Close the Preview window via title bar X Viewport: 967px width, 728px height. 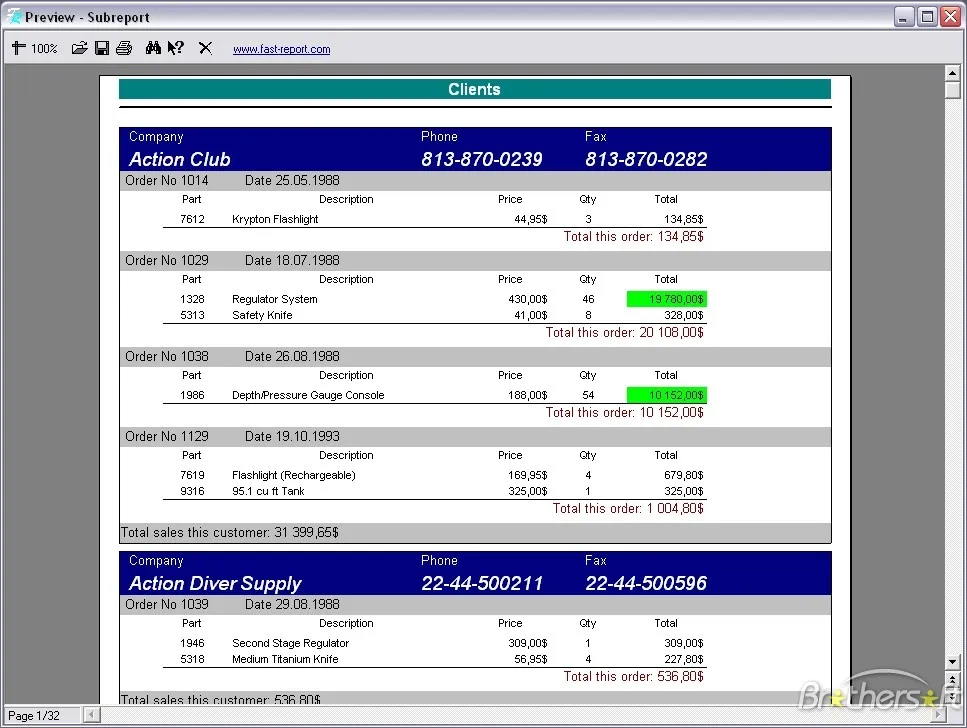pos(950,17)
